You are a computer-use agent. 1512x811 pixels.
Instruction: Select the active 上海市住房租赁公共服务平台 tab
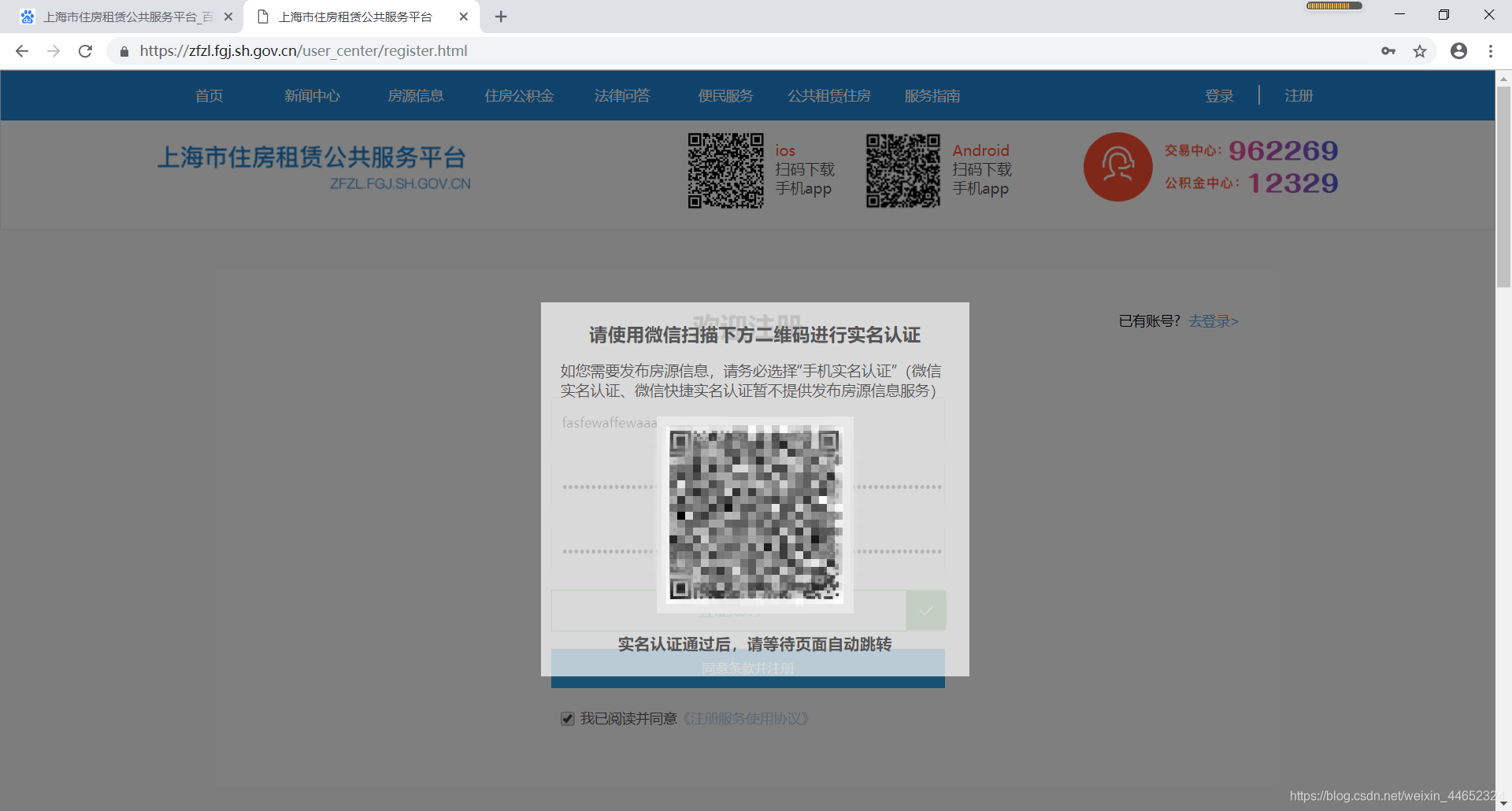pos(354,17)
